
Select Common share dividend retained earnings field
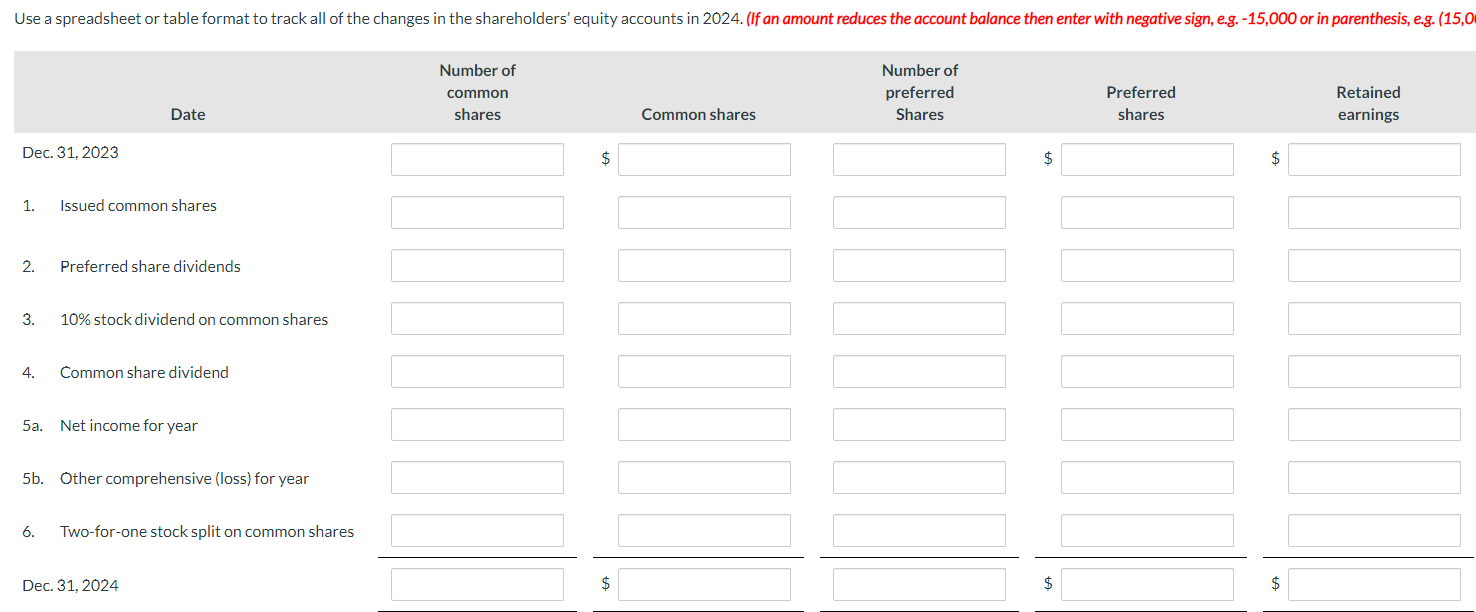pyautogui.click(x=1374, y=371)
